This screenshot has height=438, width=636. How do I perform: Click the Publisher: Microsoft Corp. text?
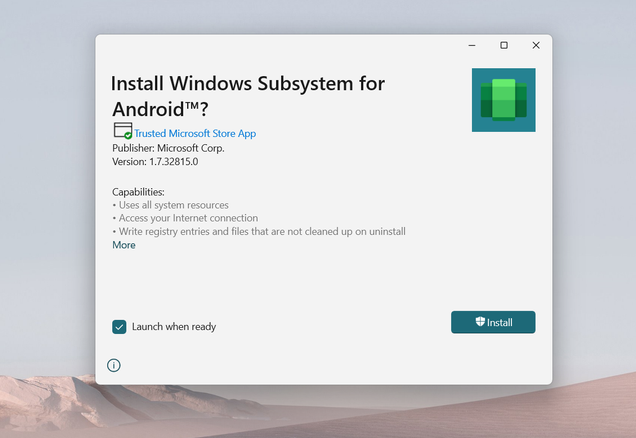coord(168,148)
